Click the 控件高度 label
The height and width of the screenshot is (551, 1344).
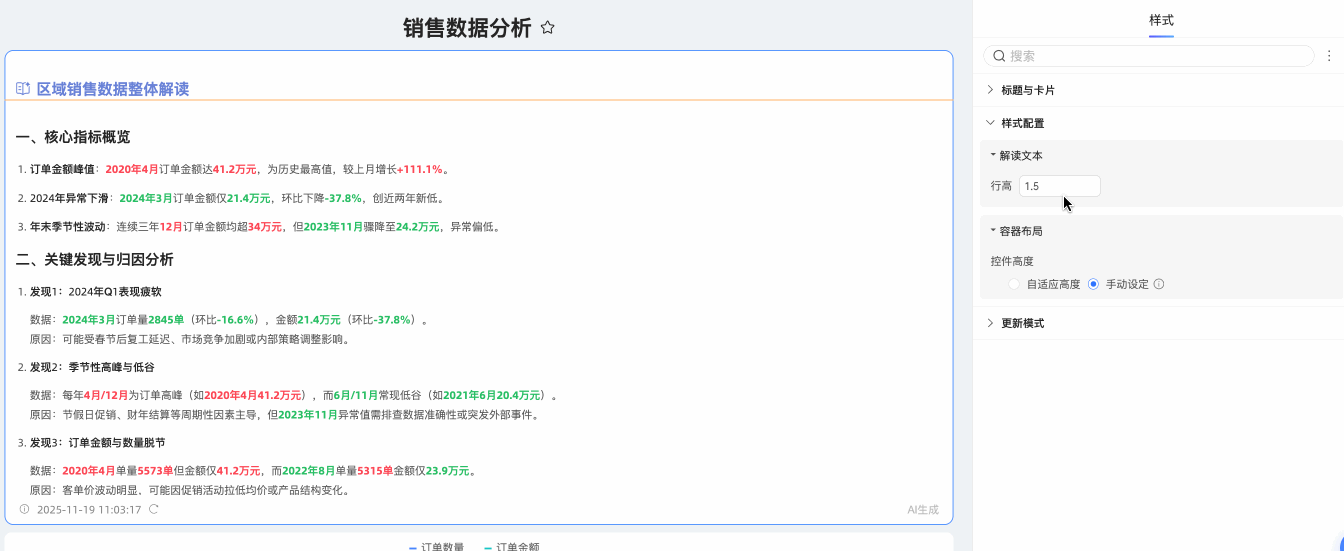tap(1012, 261)
